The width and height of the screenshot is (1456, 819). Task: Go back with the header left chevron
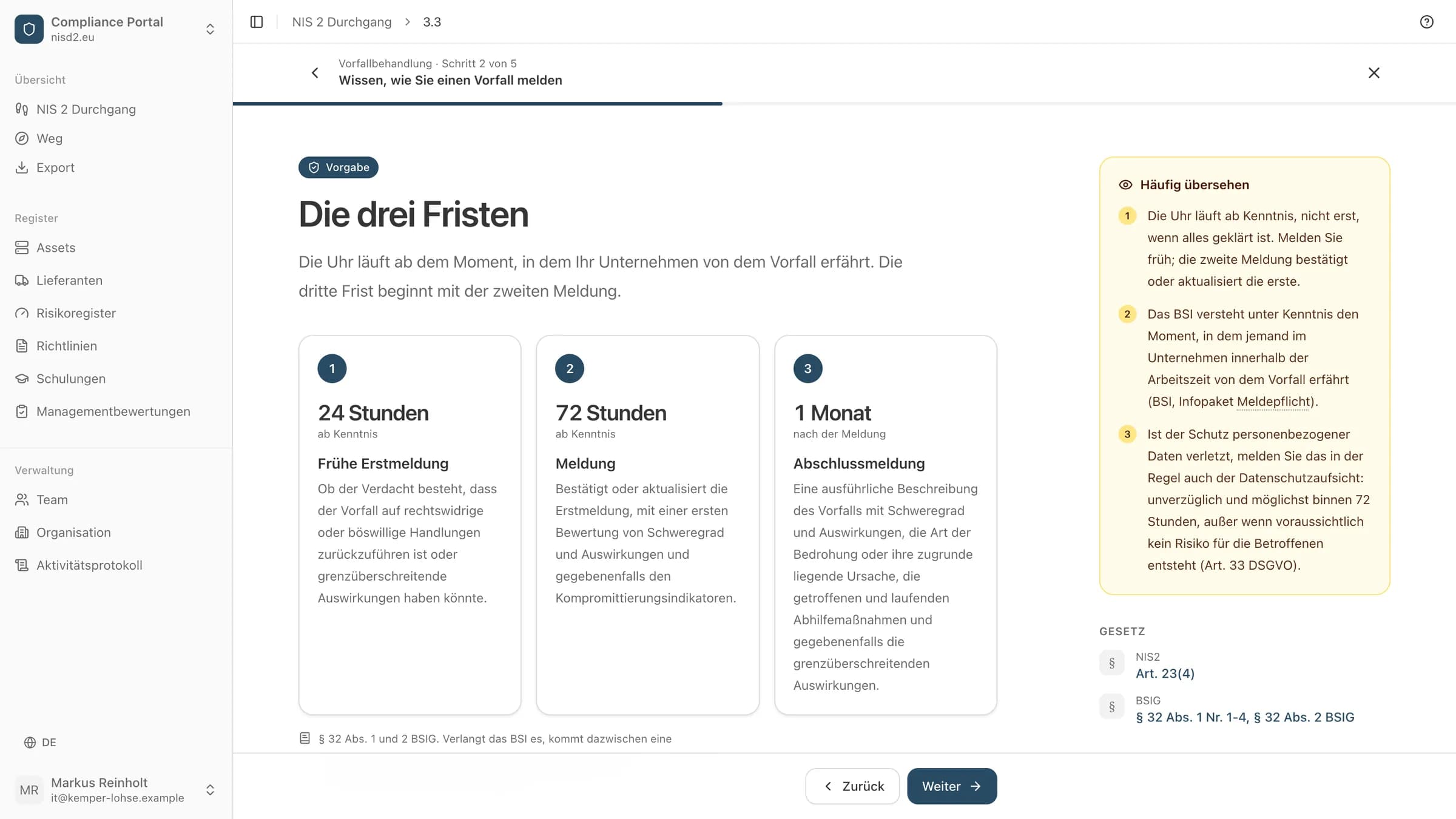(x=315, y=73)
